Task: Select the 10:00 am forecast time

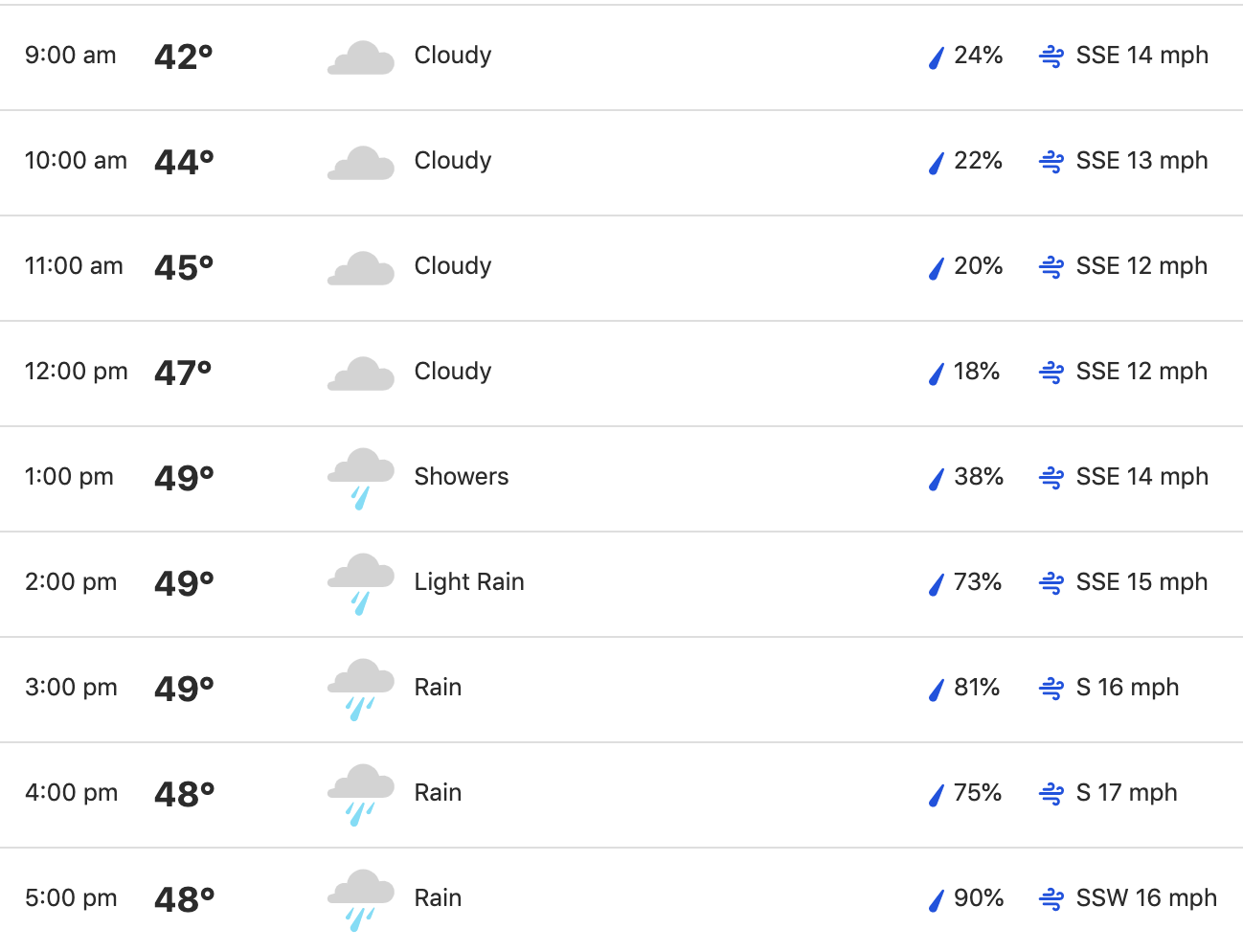Action: click(76, 161)
